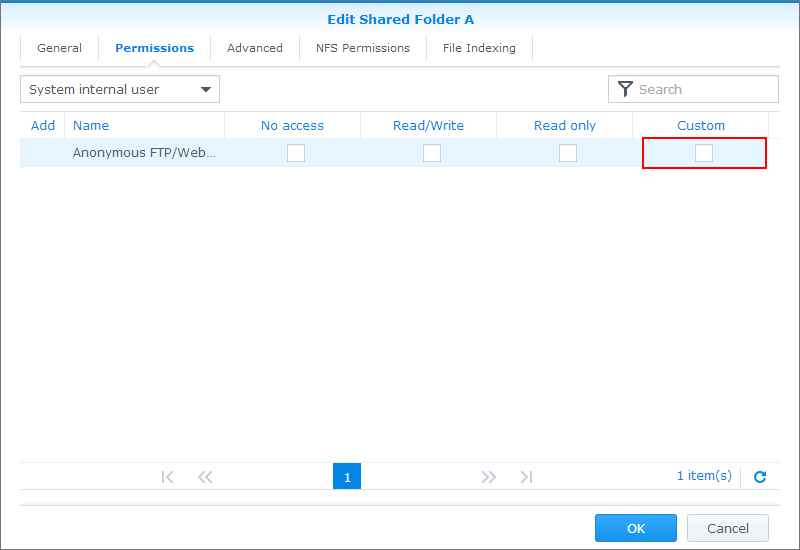
Task: Check No access for Anonymous FTP/Web user
Action: (296, 153)
